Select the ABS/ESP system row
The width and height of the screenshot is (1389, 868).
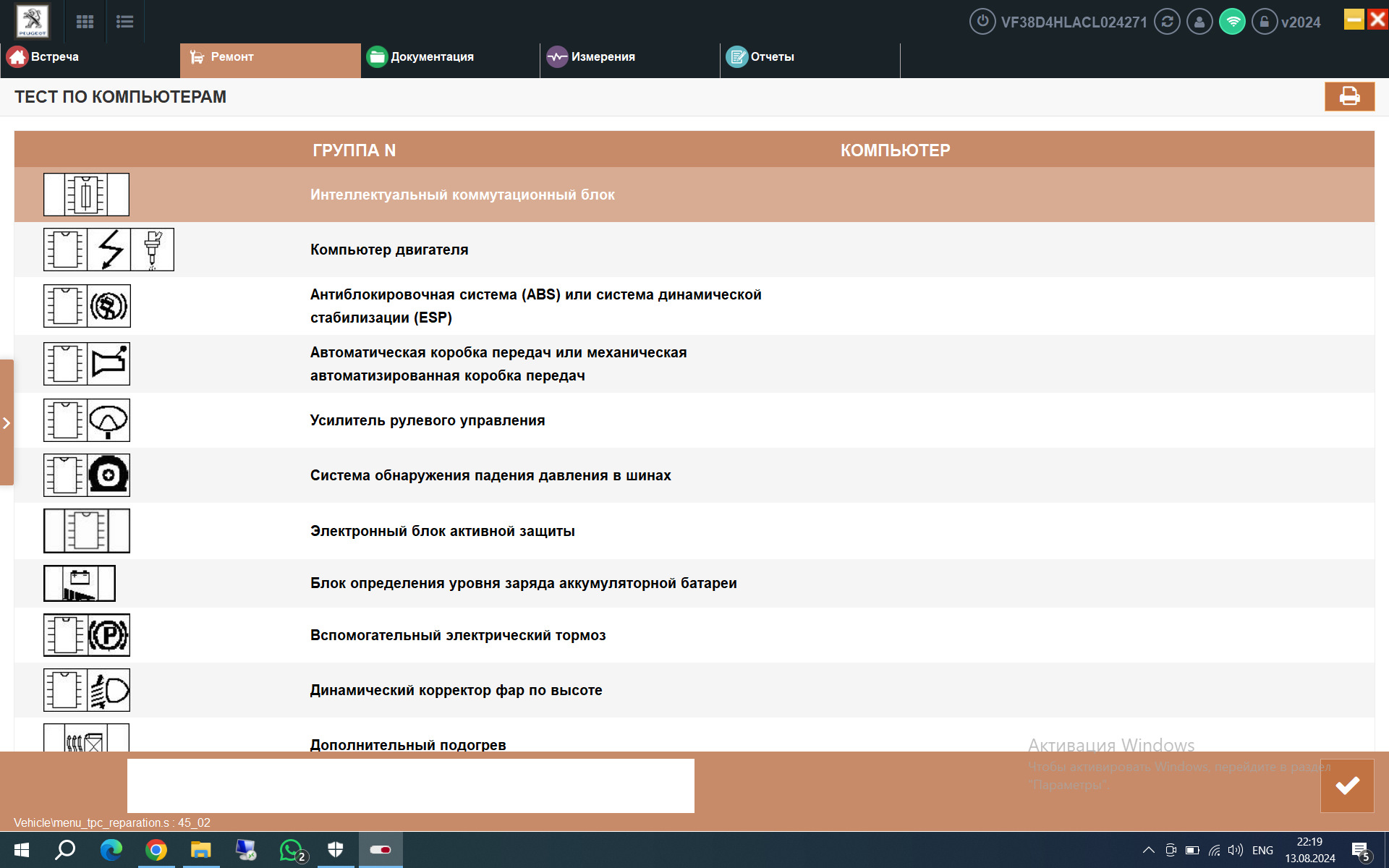coord(535,305)
